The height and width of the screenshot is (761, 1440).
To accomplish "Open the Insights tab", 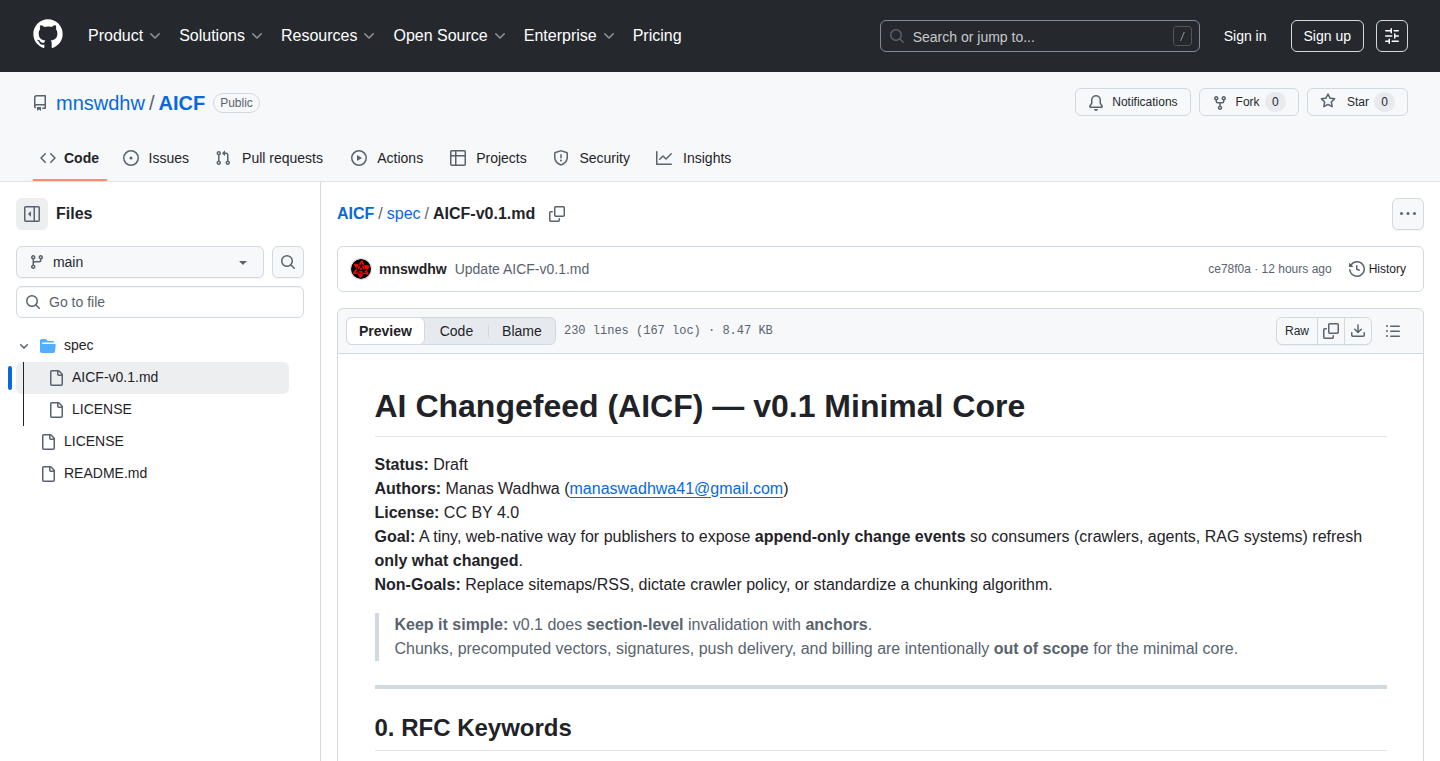I will [694, 158].
